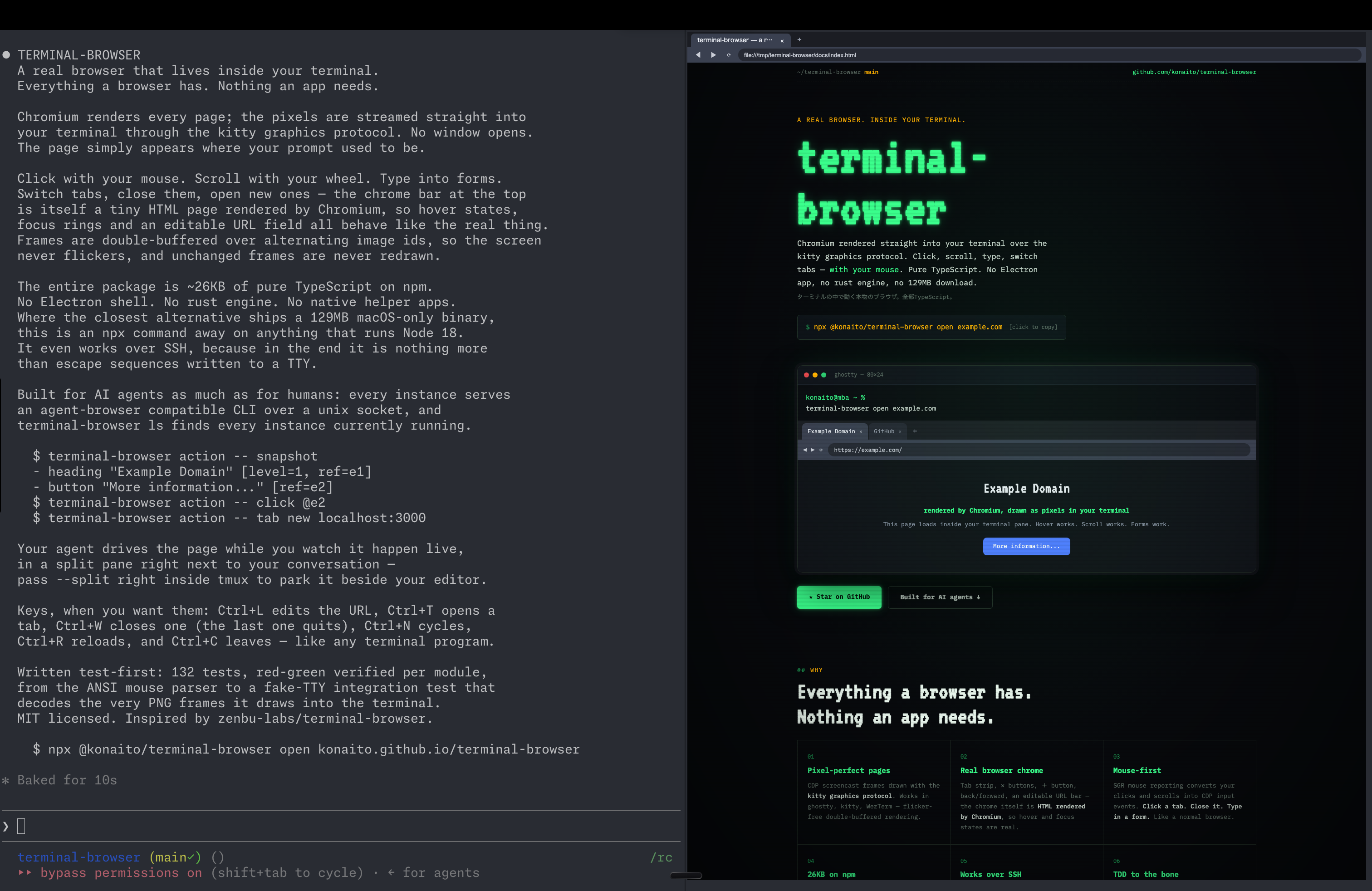Click reload icon in demo mockup toolbar
The image size is (1372, 891).
(x=821, y=450)
